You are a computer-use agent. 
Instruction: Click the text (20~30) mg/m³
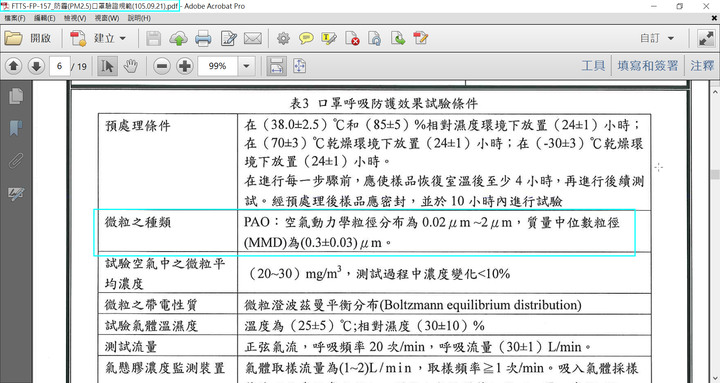[x=294, y=273]
